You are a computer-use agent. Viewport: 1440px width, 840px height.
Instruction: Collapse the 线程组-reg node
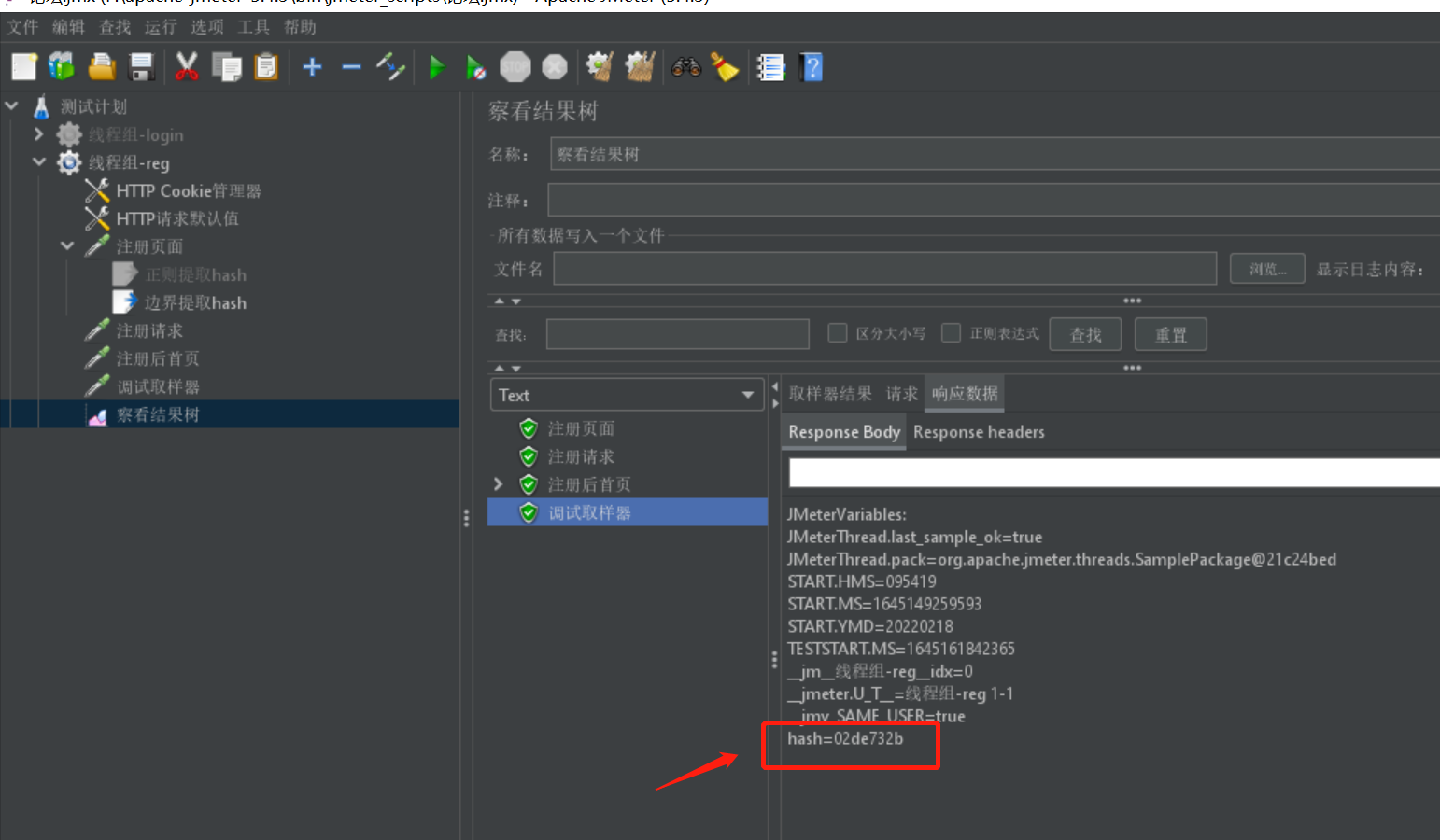tap(38, 161)
